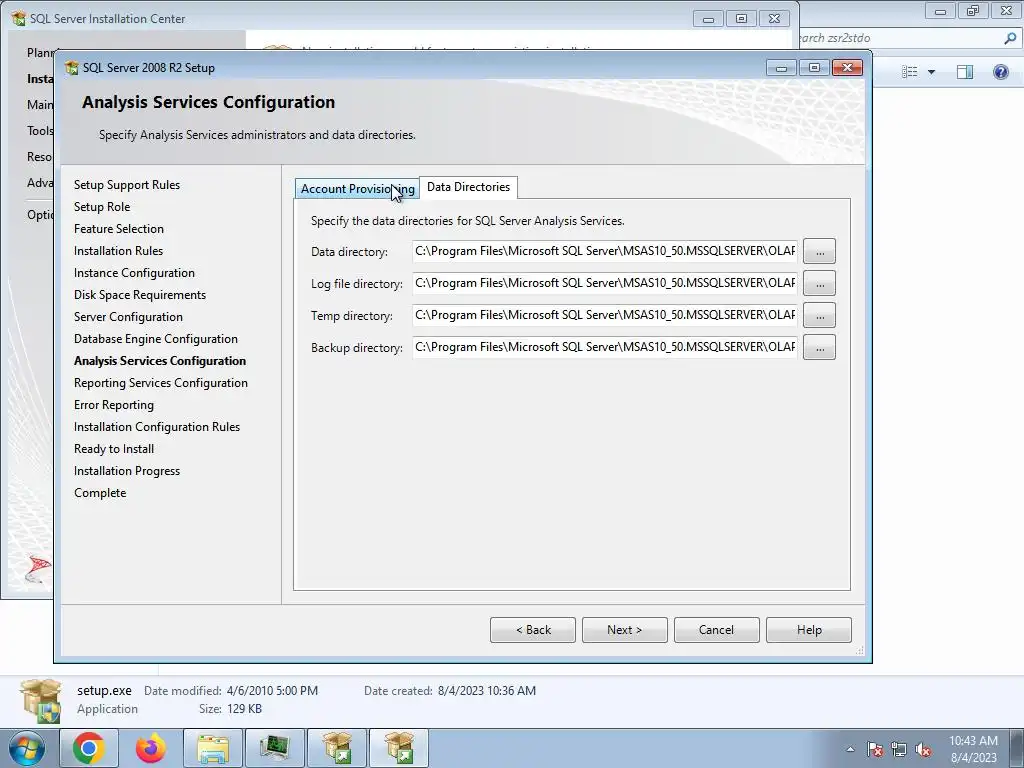
Task: Open the network status tray icon
Action: click(899, 749)
